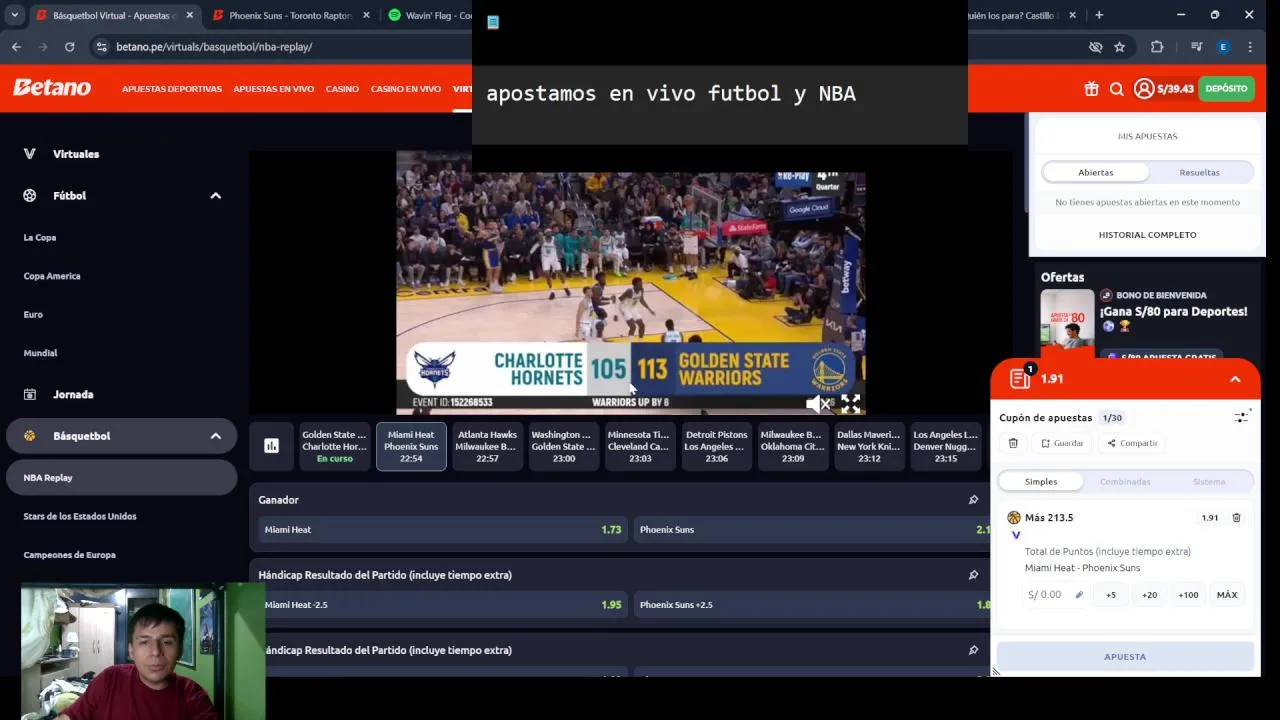Screen dimensions: 1280x720
Task: Clear all bets with the coupon trash icon
Action: click(1013, 443)
